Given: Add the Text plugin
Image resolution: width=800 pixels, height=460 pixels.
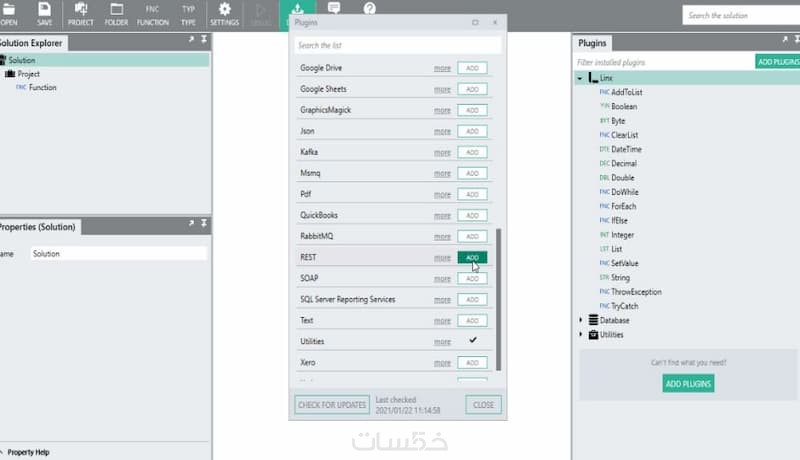Looking at the screenshot, I should point(472,321).
